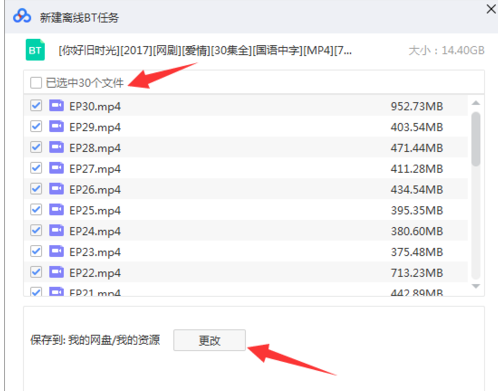Screen dimensions: 498x391
Task: Click the video icon beside EP28.mp4
Action: coord(56,147)
